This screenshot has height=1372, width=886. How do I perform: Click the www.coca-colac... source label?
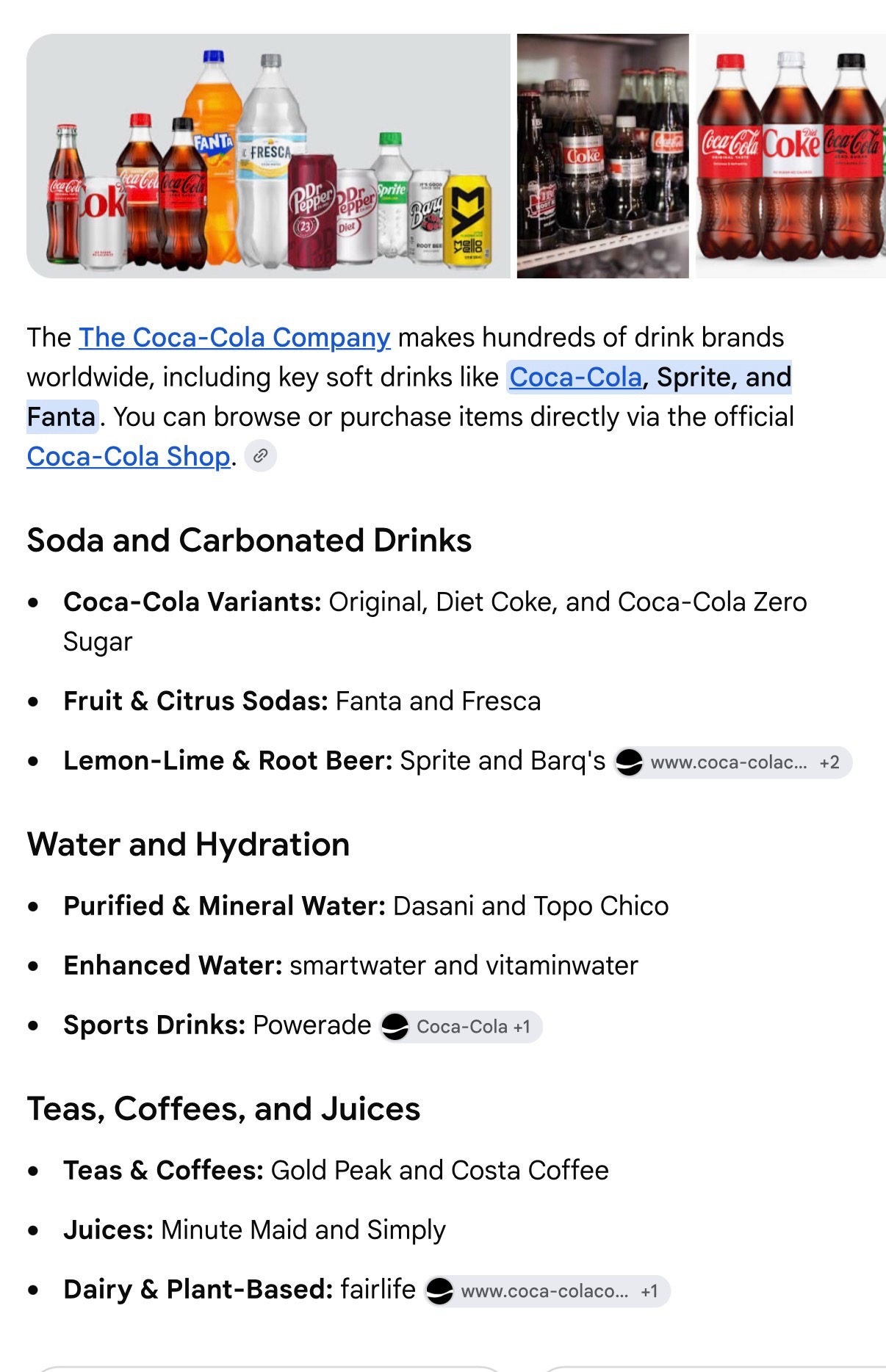click(729, 762)
